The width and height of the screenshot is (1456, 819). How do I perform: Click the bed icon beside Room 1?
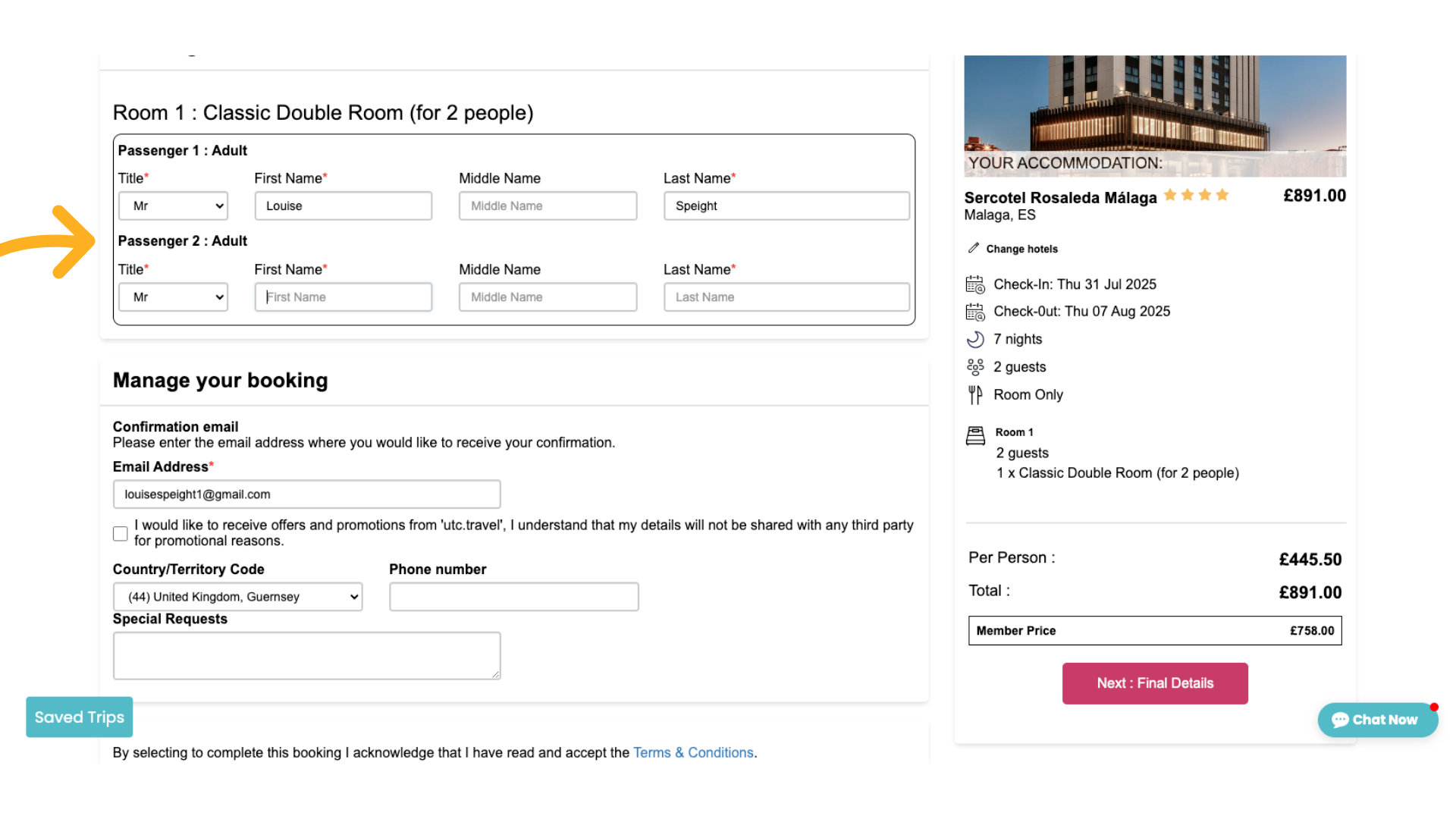[975, 435]
